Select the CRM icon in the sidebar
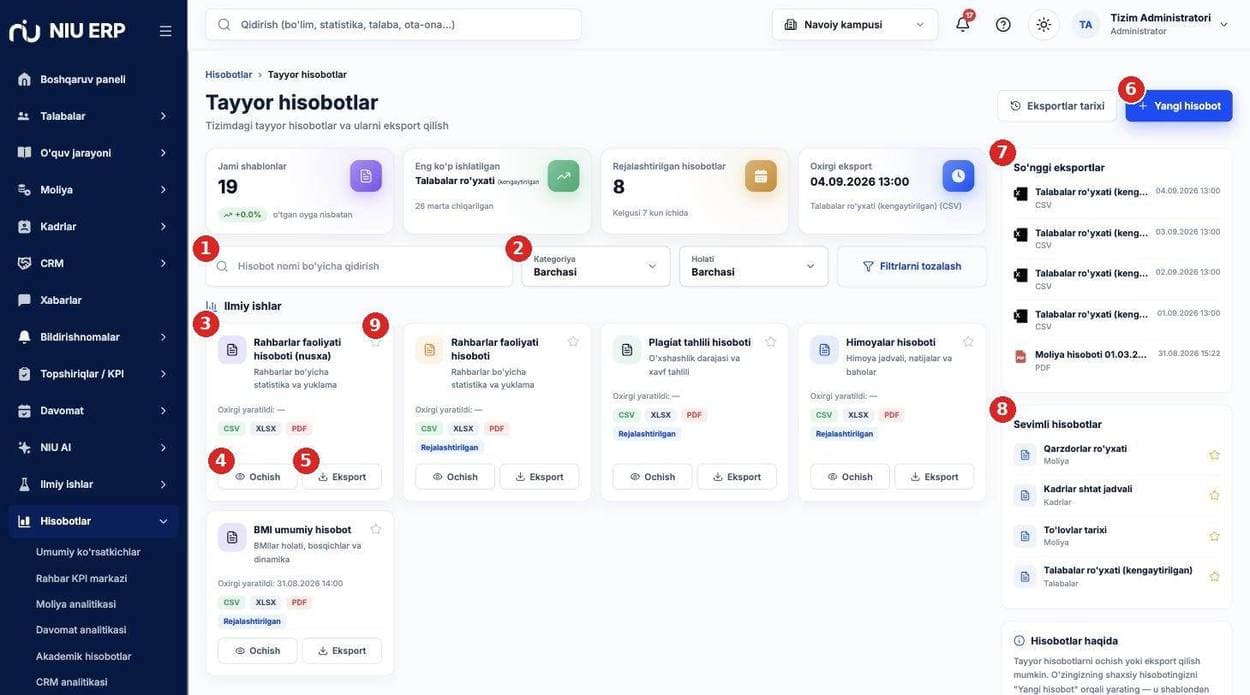The width and height of the screenshot is (1250, 695). [24, 263]
